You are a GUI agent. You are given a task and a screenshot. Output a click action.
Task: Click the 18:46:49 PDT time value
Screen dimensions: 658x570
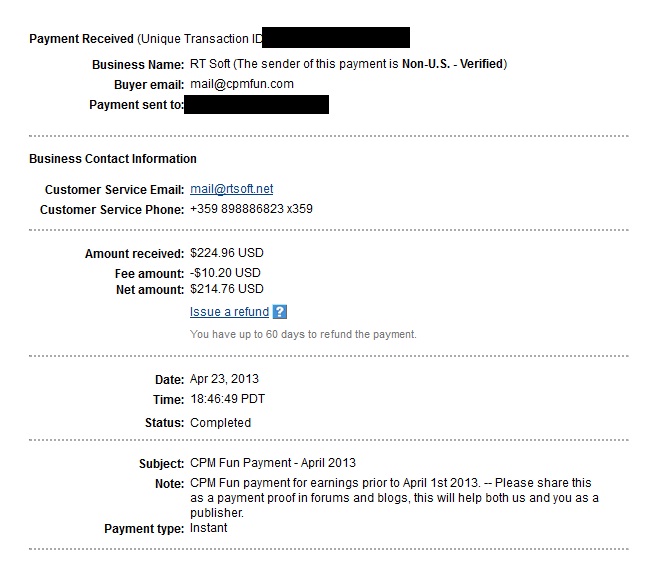coord(227,399)
